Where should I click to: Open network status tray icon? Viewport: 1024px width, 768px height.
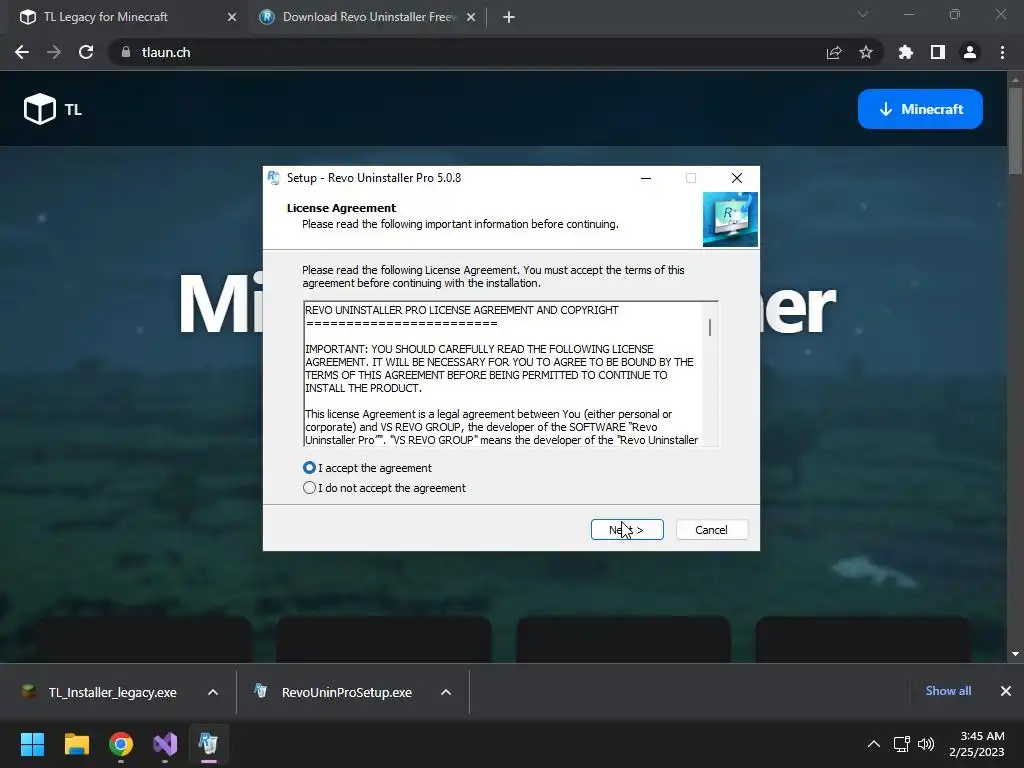(902, 744)
